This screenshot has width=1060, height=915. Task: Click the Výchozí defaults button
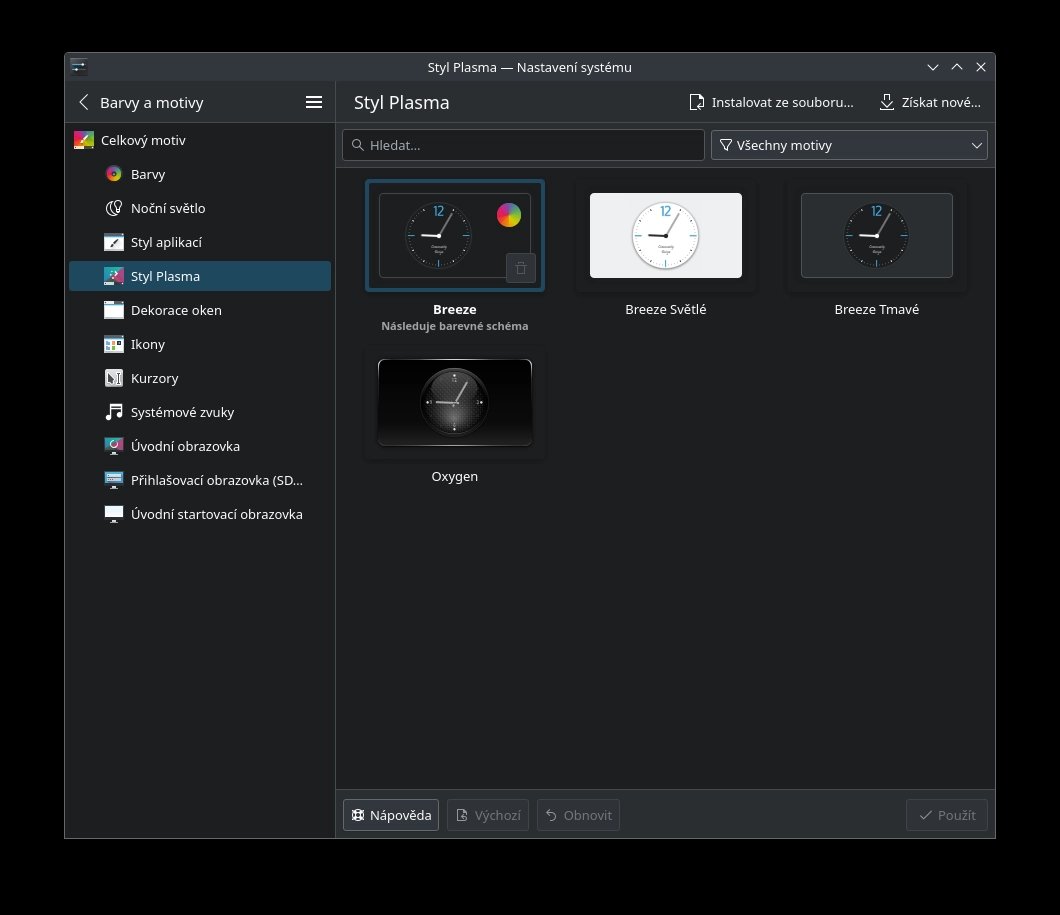pos(488,815)
